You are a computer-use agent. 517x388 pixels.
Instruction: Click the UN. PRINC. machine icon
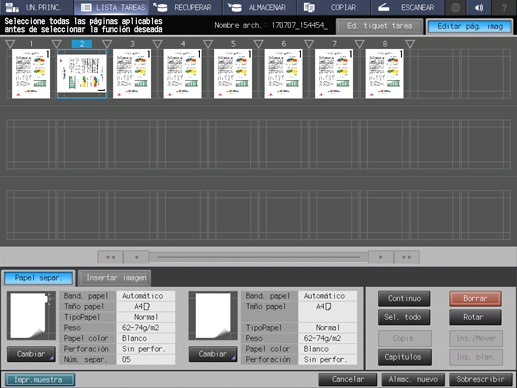[x=12, y=7]
